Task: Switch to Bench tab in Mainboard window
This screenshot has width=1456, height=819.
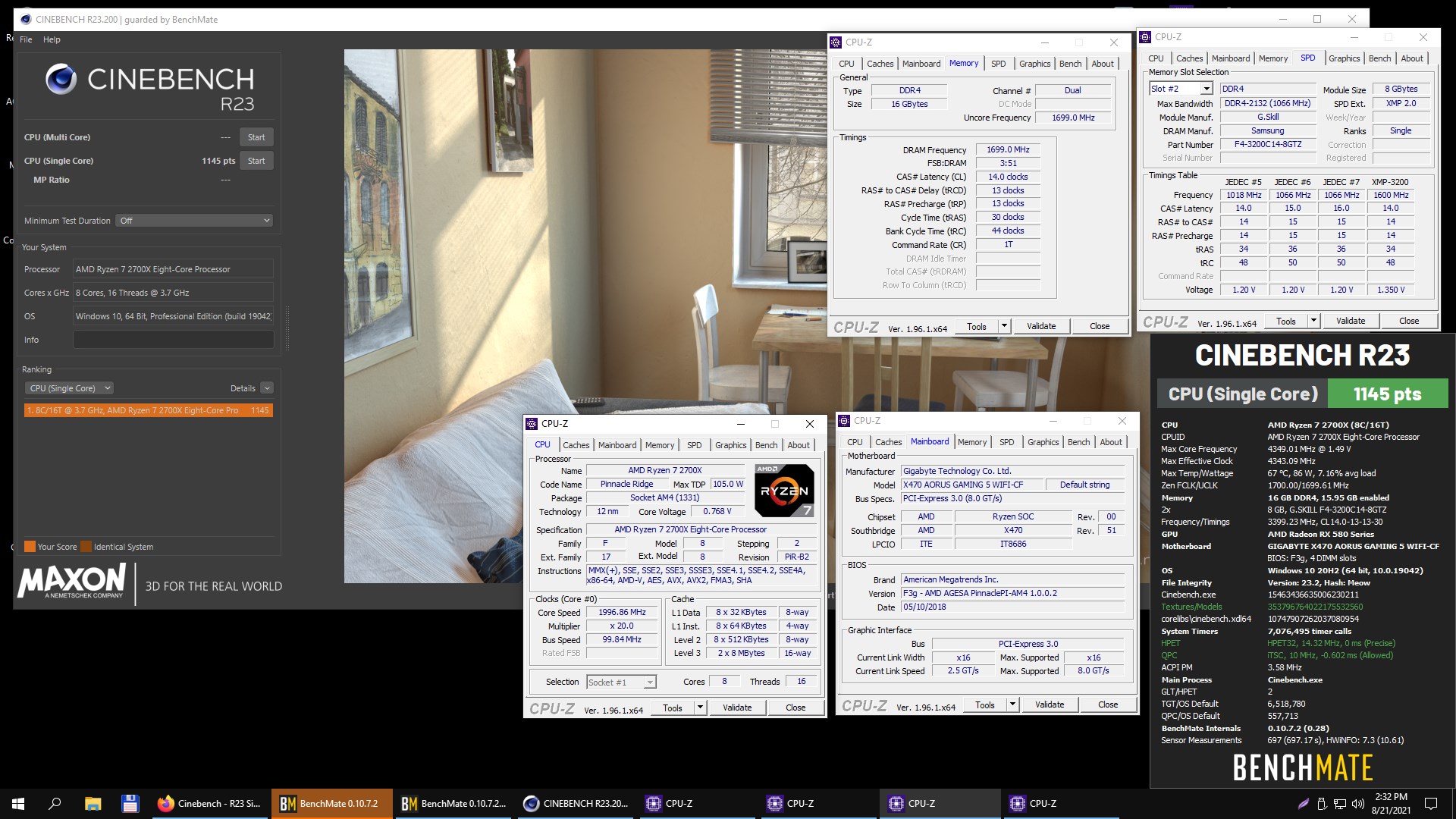Action: (1078, 442)
